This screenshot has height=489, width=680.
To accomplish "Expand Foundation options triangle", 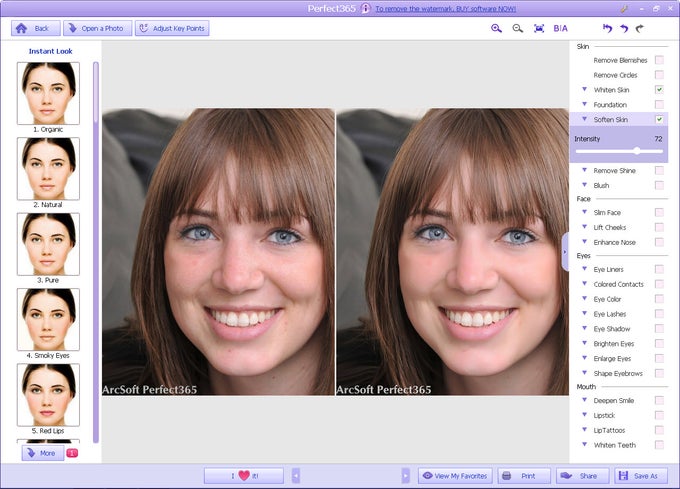I will [x=584, y=104].
